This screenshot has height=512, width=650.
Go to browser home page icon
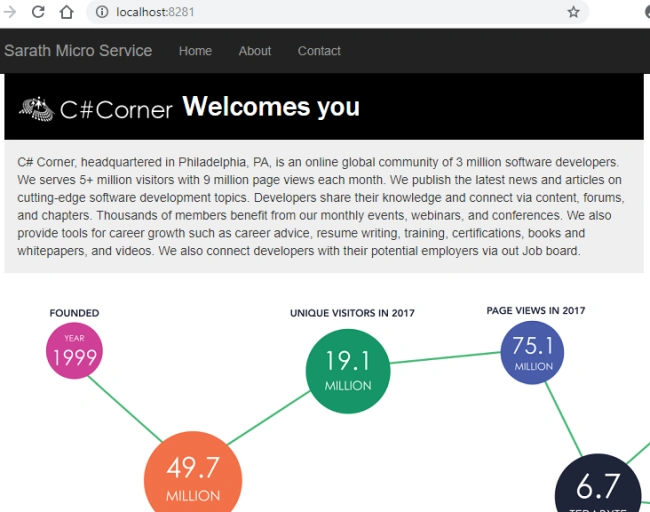66,12
